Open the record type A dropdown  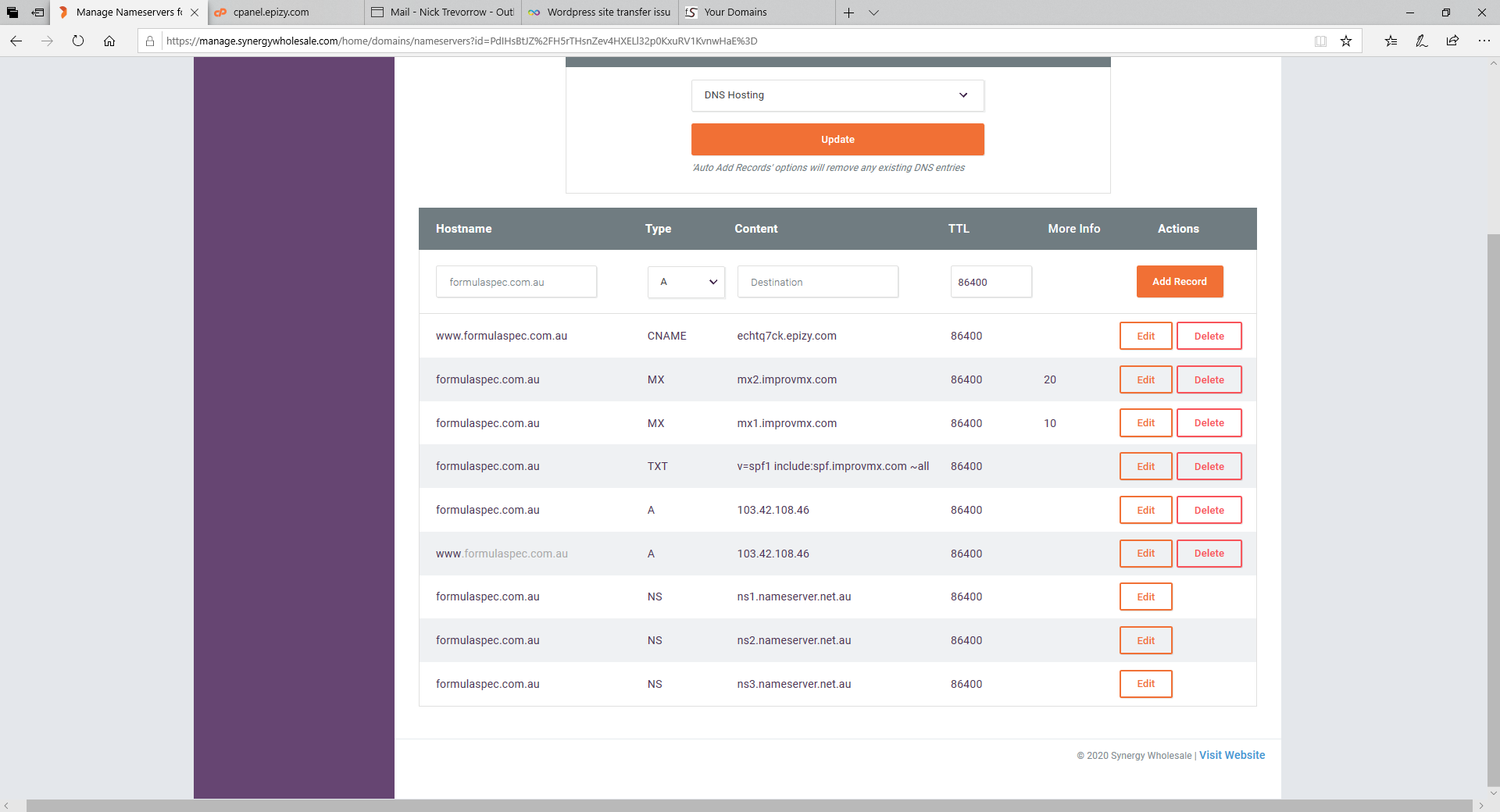[686, 282]
